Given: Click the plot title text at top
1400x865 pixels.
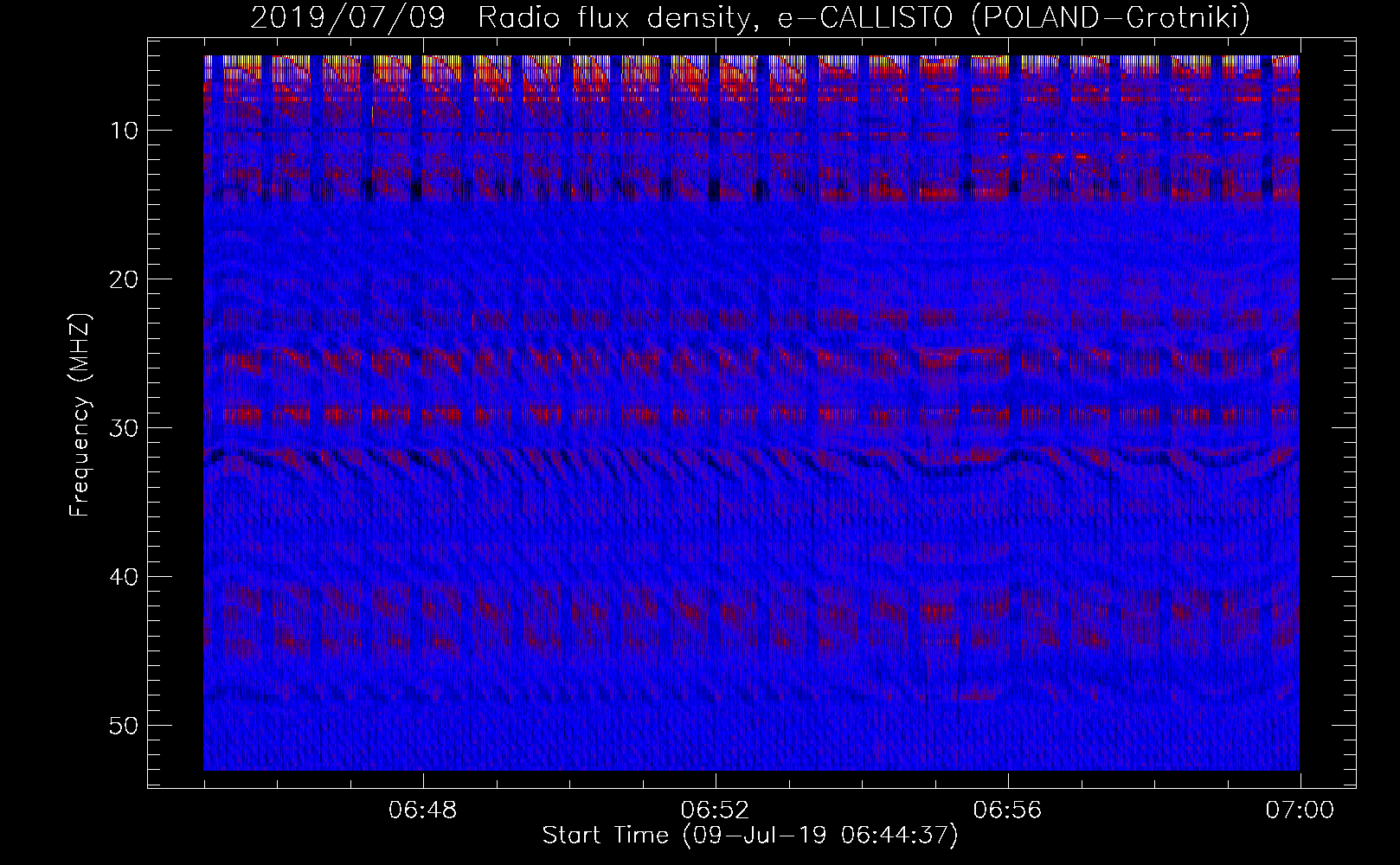Looking at the screenshot, I should coord(750,17).
